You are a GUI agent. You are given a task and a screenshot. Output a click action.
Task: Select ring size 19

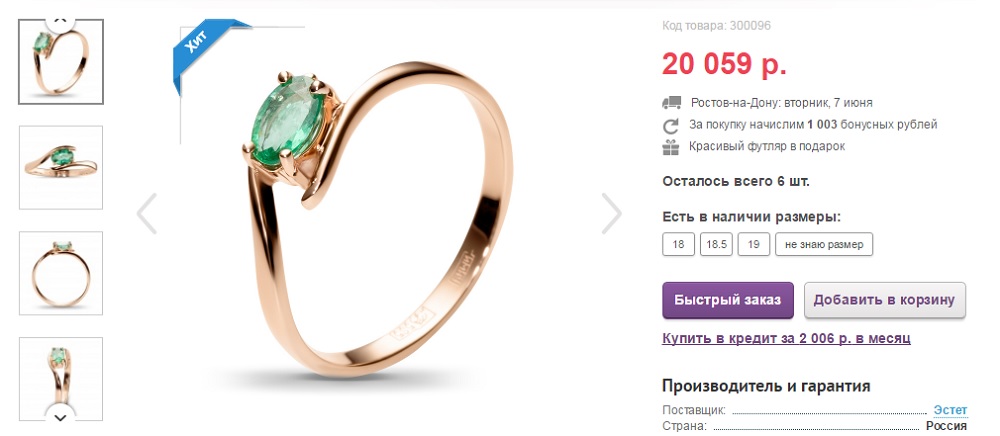753,244
